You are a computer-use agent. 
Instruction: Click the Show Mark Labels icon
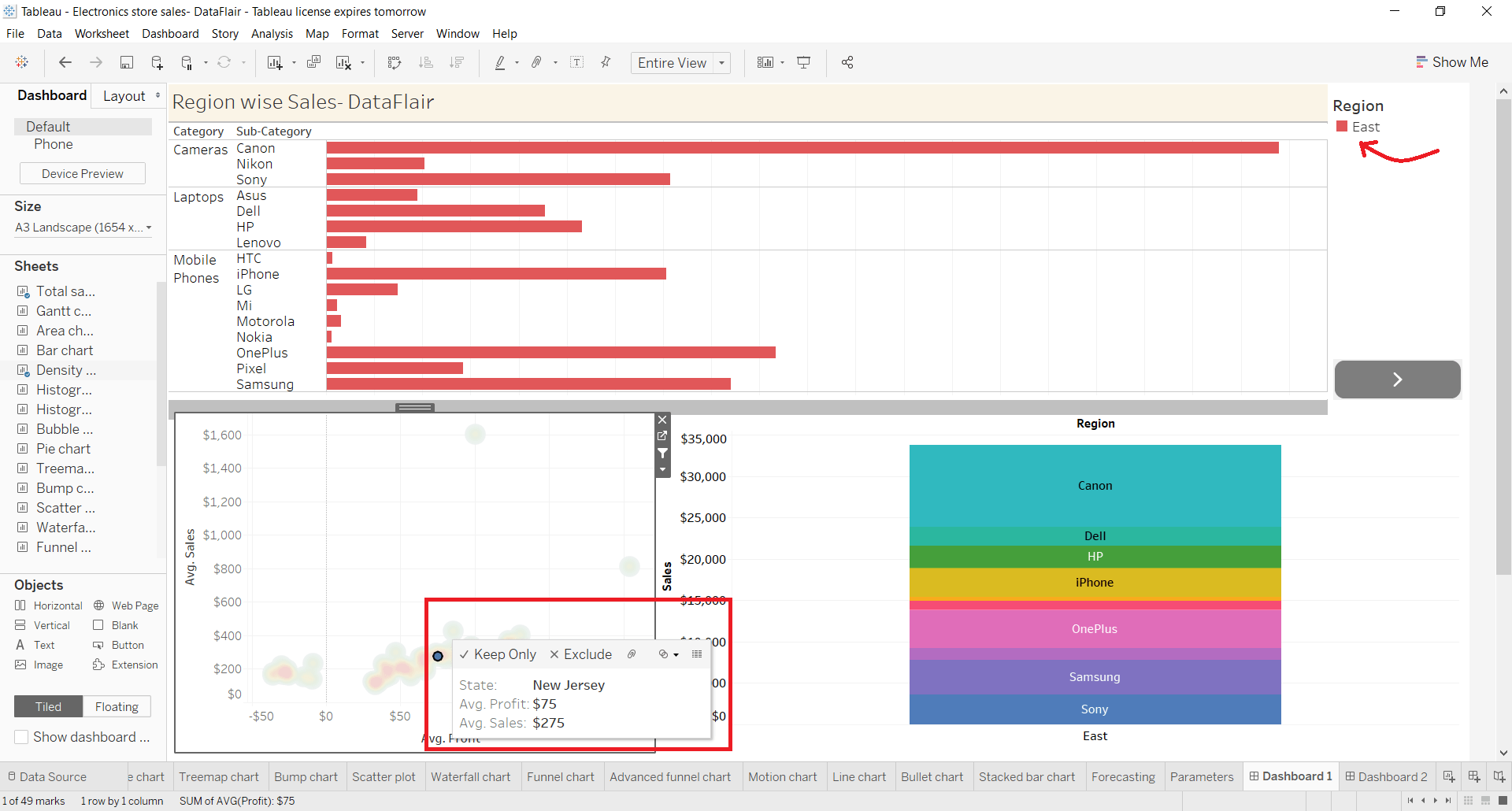point(576,62)
